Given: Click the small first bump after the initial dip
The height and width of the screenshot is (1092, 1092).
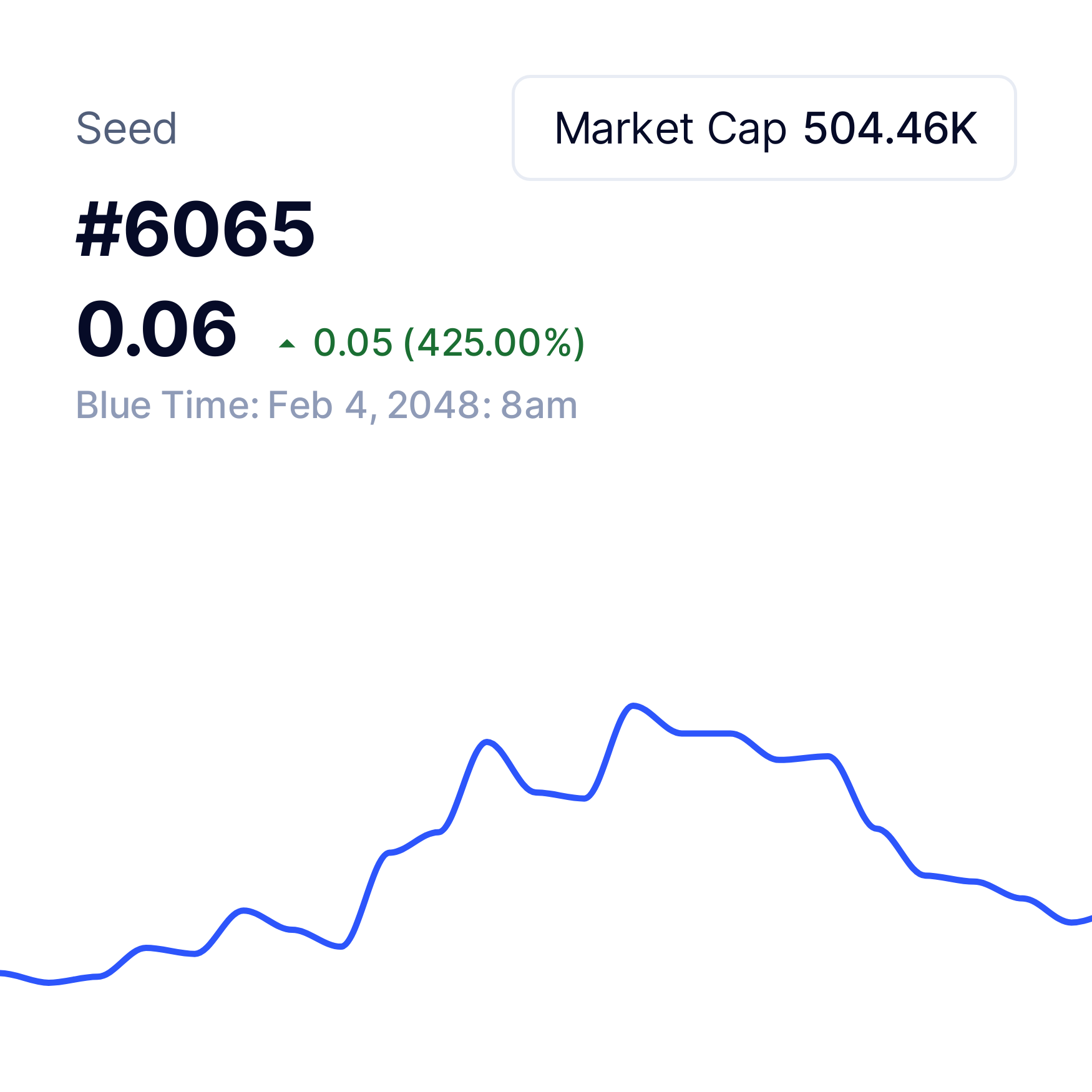Looking at the screenshot, I should tap(145, 947).
